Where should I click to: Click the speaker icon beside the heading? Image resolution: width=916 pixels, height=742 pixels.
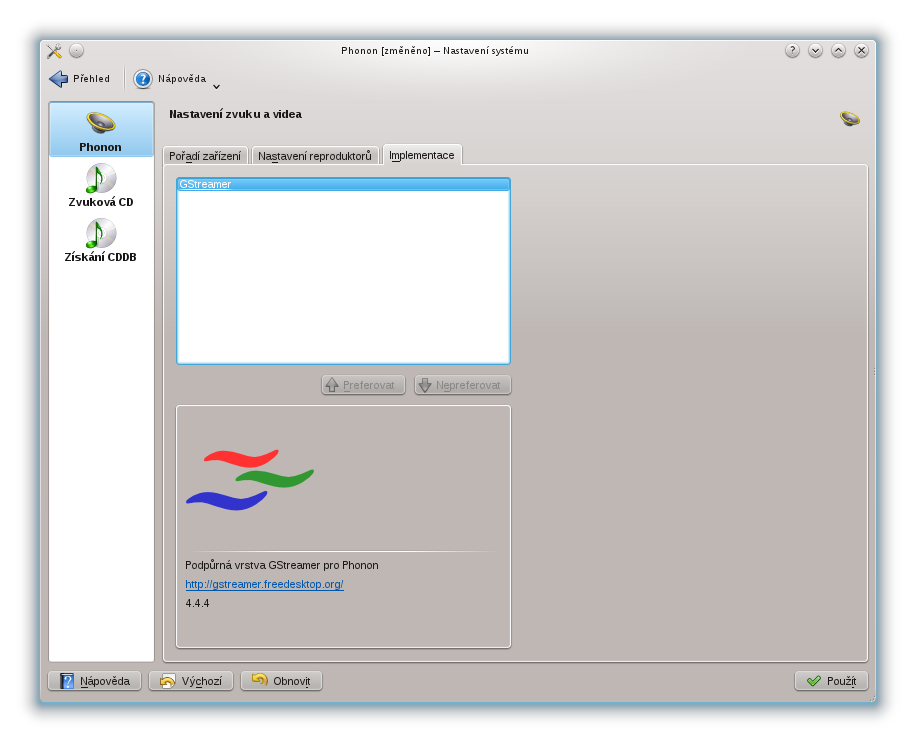[x=850, y=119]
